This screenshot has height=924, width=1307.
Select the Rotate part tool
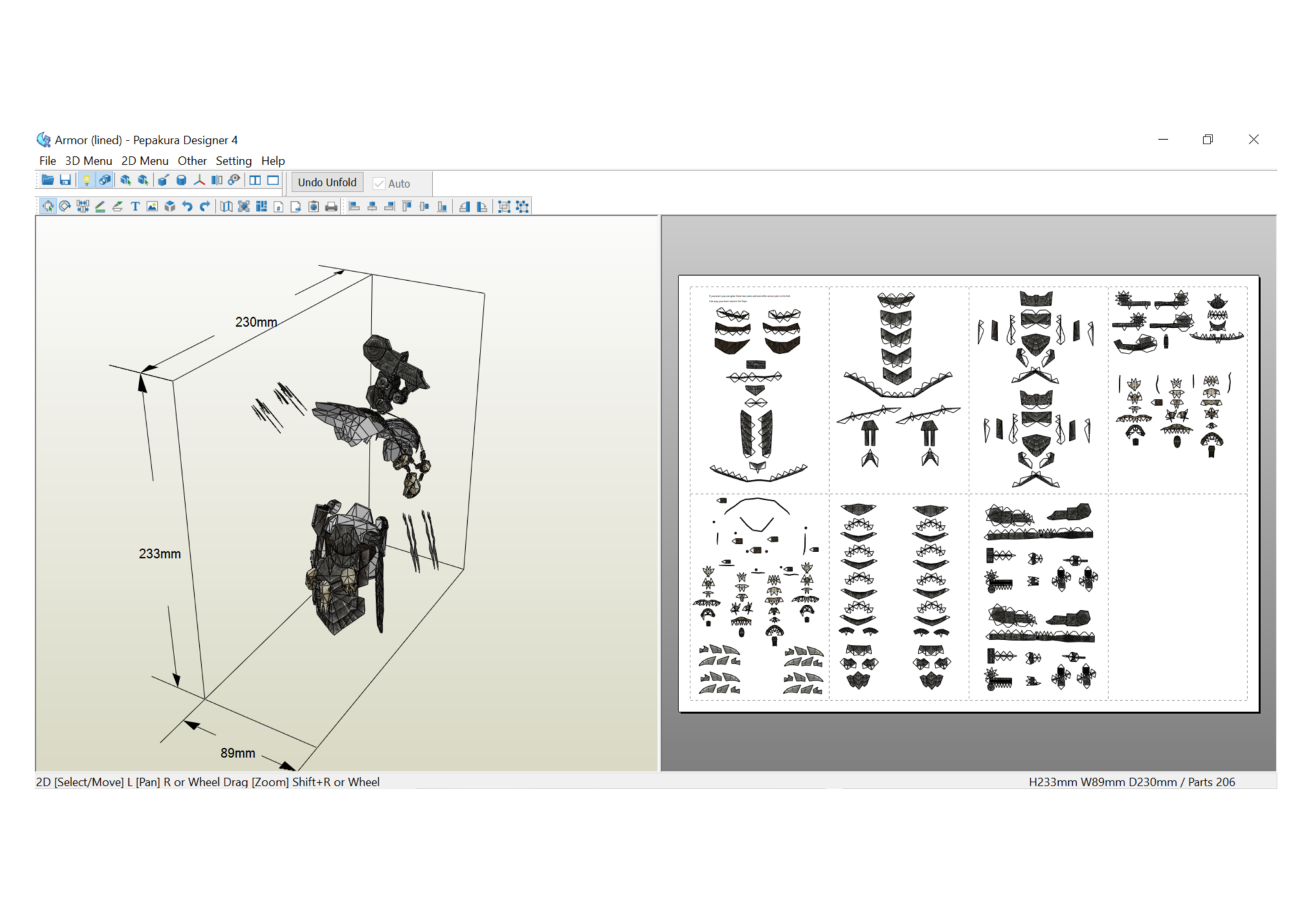[x=65, y=206]
